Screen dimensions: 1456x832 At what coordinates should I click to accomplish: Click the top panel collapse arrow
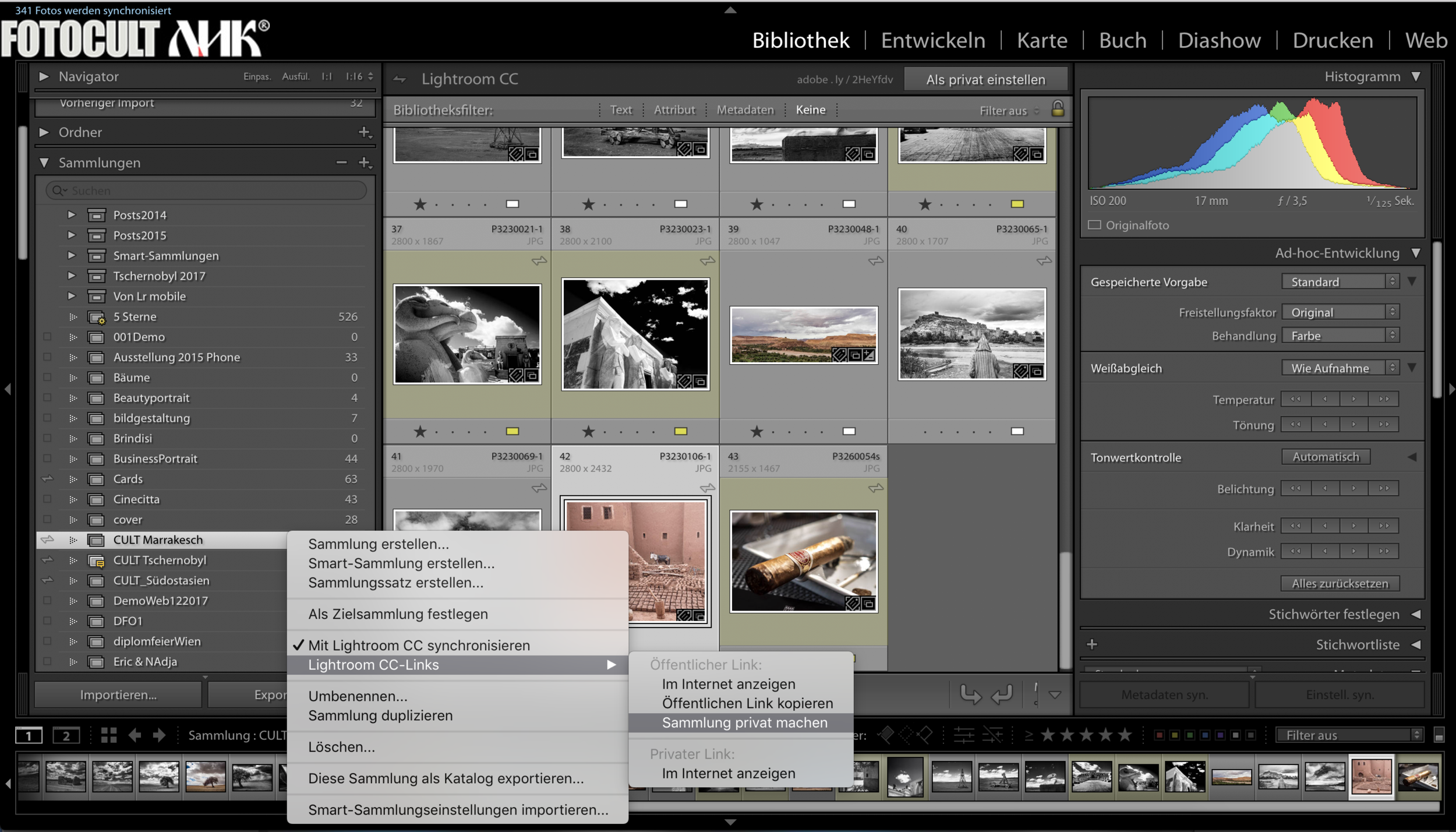click(x=730, y=10)
